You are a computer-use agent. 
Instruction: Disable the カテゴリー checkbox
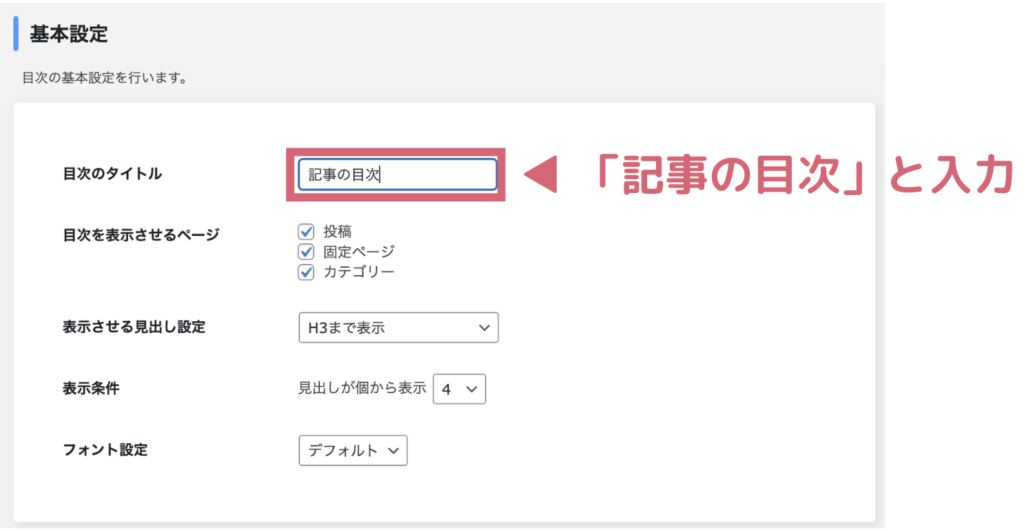click(x=306, y=272)
